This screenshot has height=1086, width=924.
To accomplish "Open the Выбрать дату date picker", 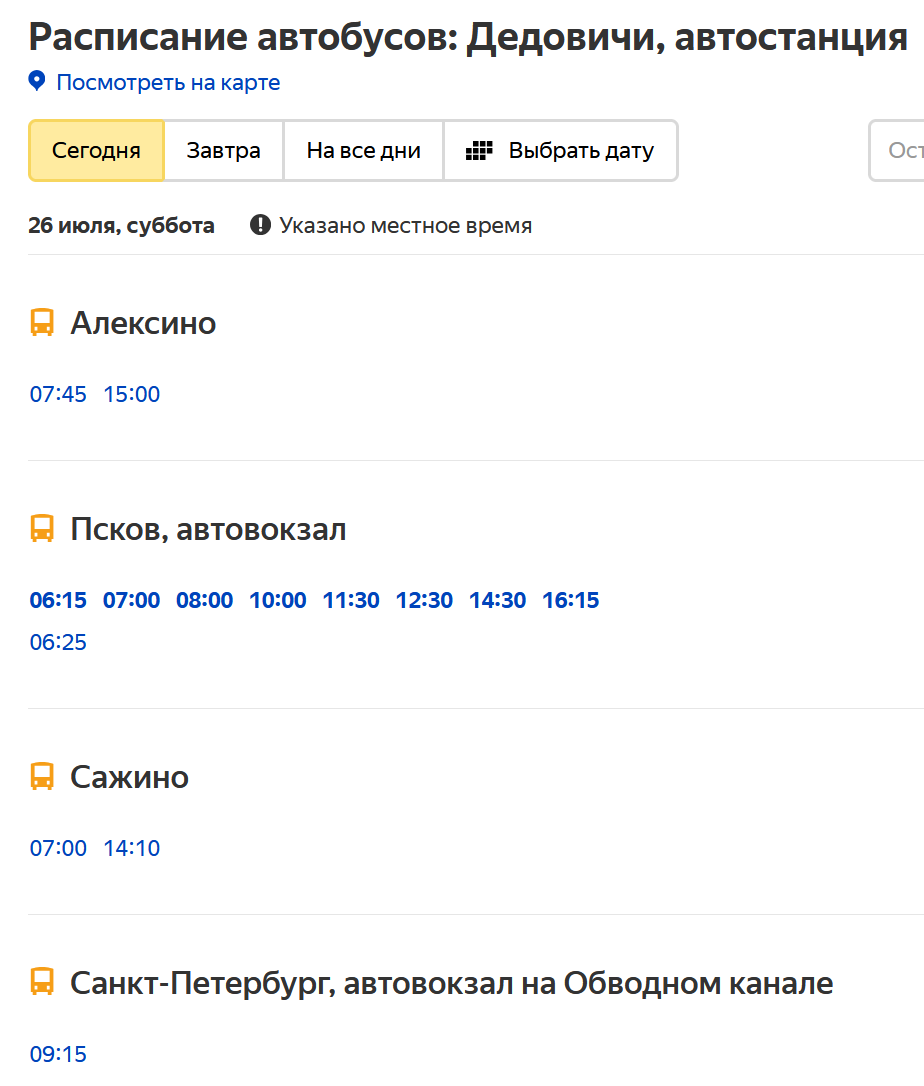I will coord(560,151).
